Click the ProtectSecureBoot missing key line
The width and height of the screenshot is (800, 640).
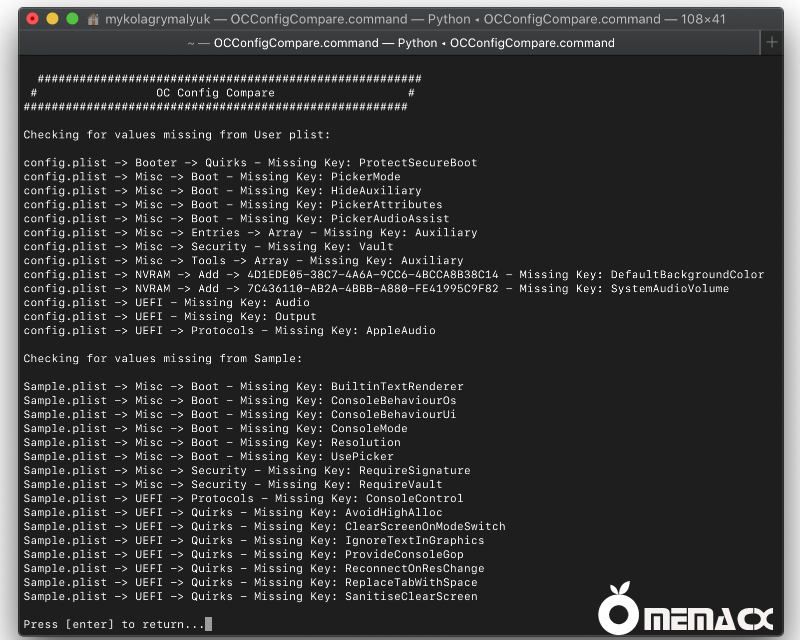tap(250, 163)
